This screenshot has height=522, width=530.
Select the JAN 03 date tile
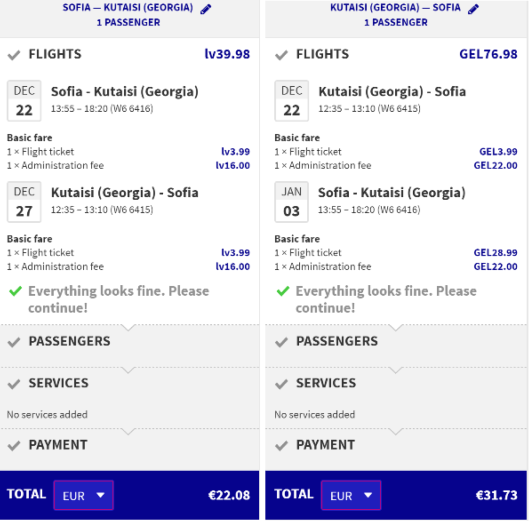coord(291,202)
